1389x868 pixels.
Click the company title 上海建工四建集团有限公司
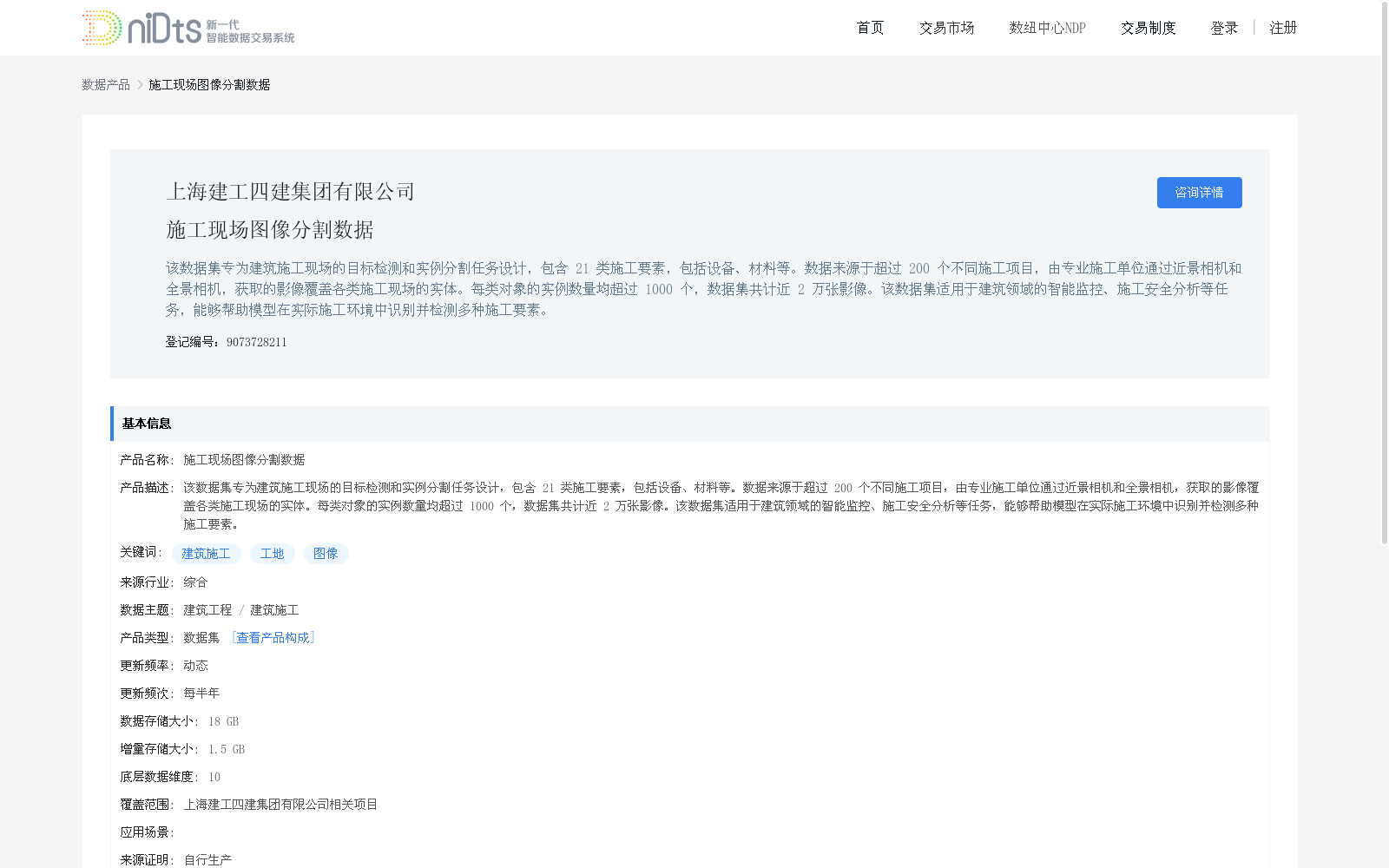tap(291, 192)
